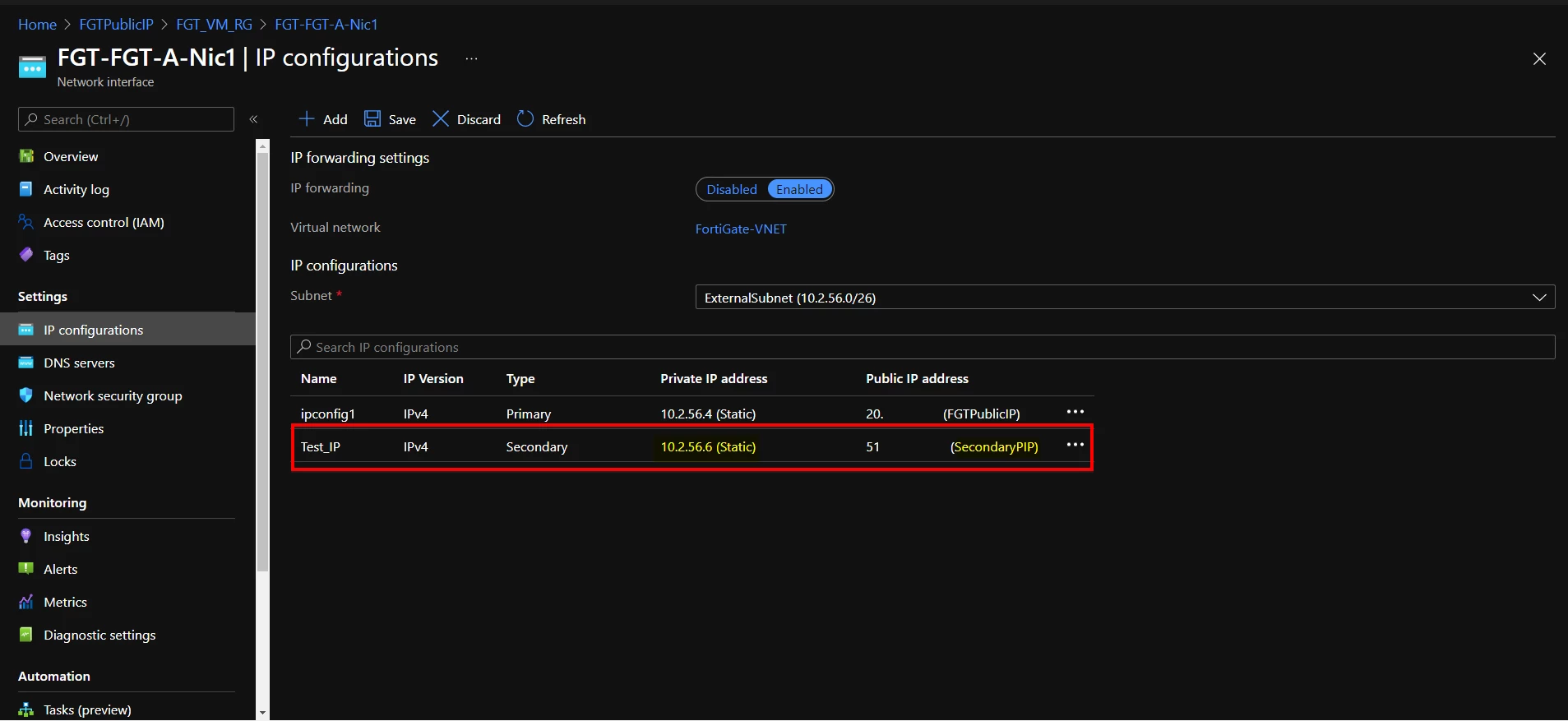Click the Activity log icon
The image size is (1568, 721).
point(26,189)
